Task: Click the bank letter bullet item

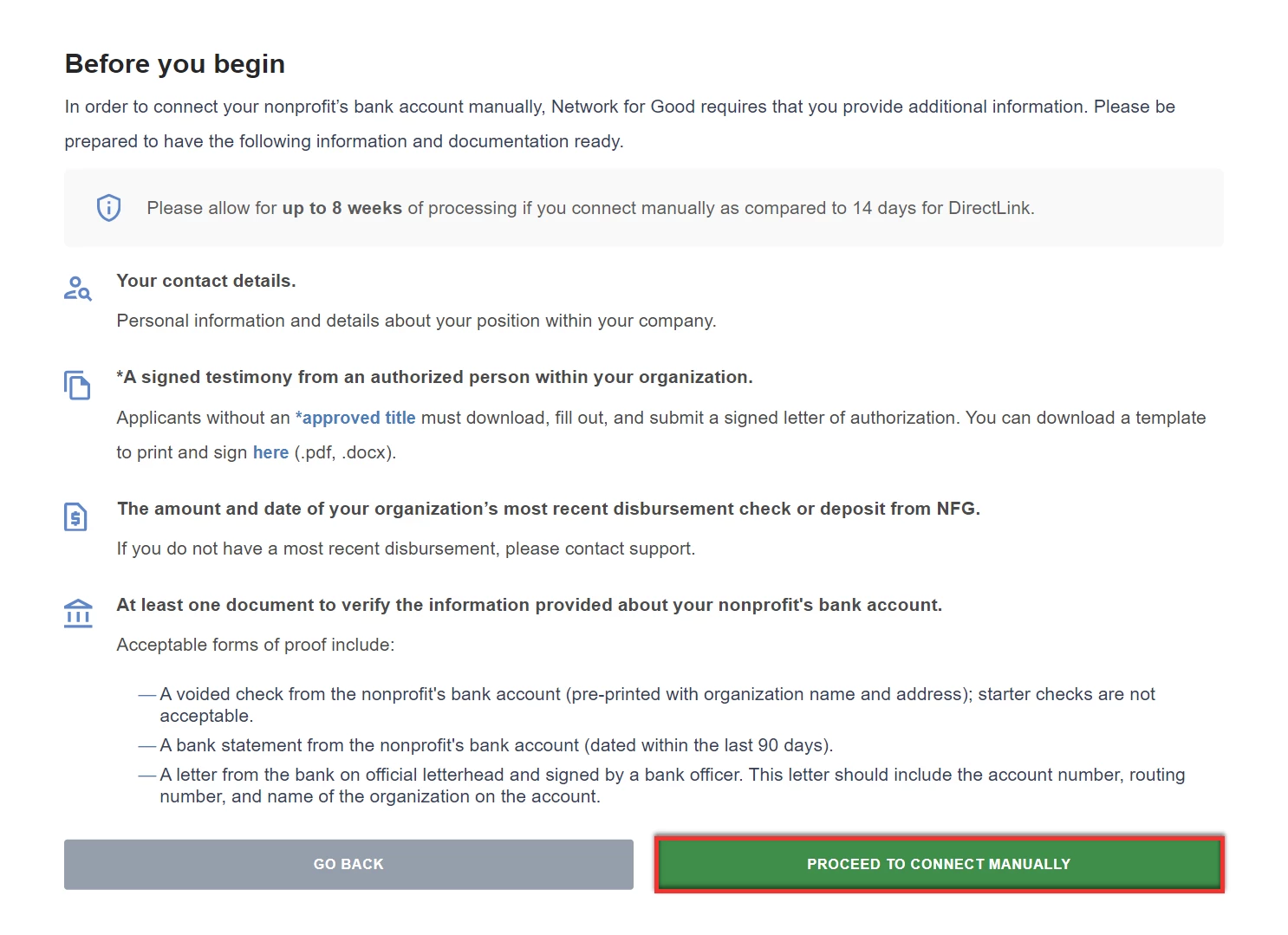Action: [672, 785]
